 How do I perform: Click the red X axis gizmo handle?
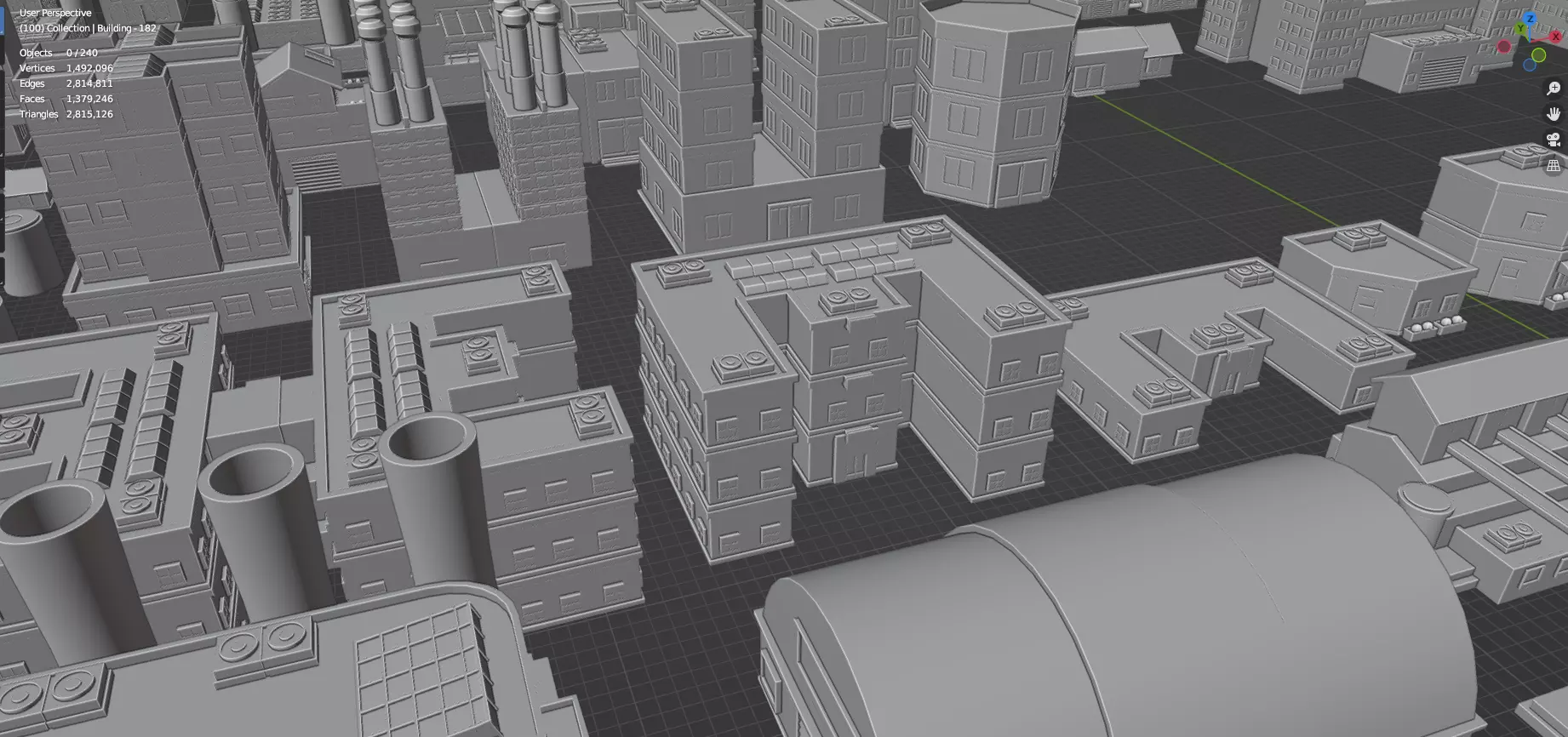1555,37
